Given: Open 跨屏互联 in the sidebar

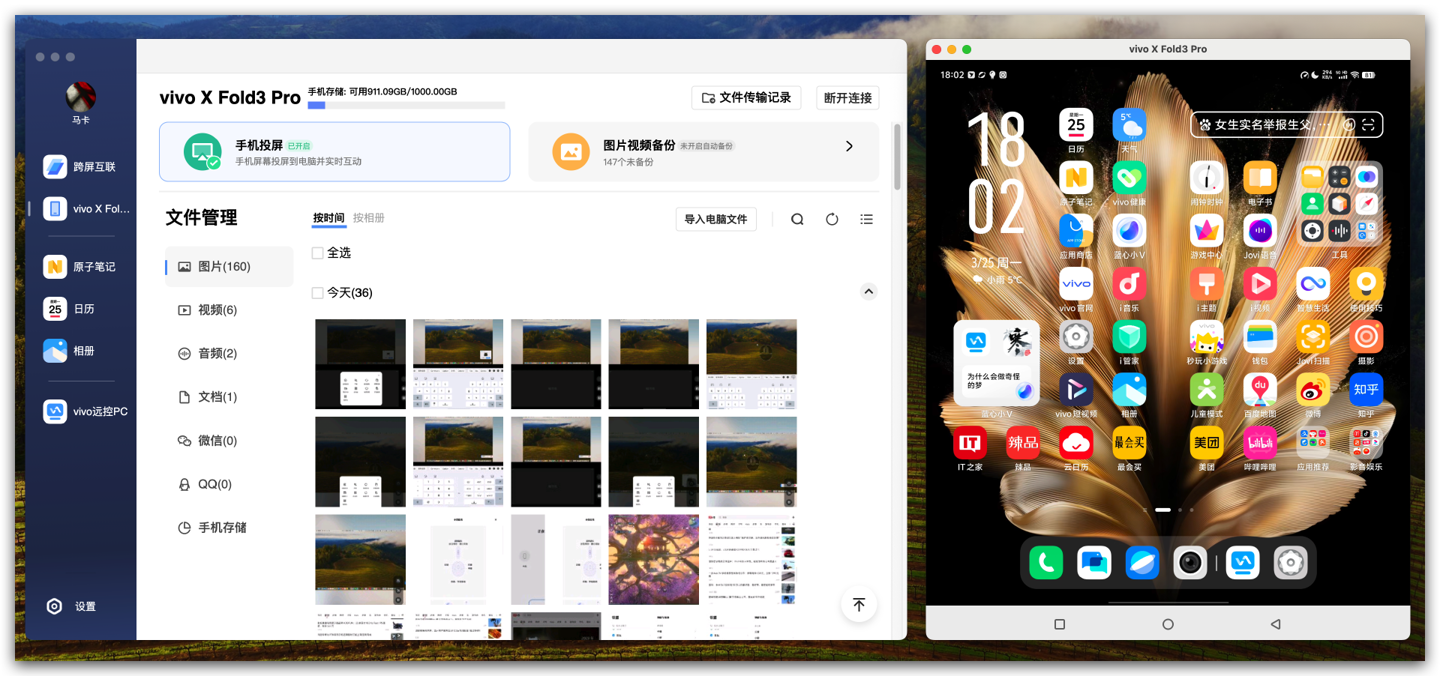Looking at the screenshot, I should (x=80, y=167).
